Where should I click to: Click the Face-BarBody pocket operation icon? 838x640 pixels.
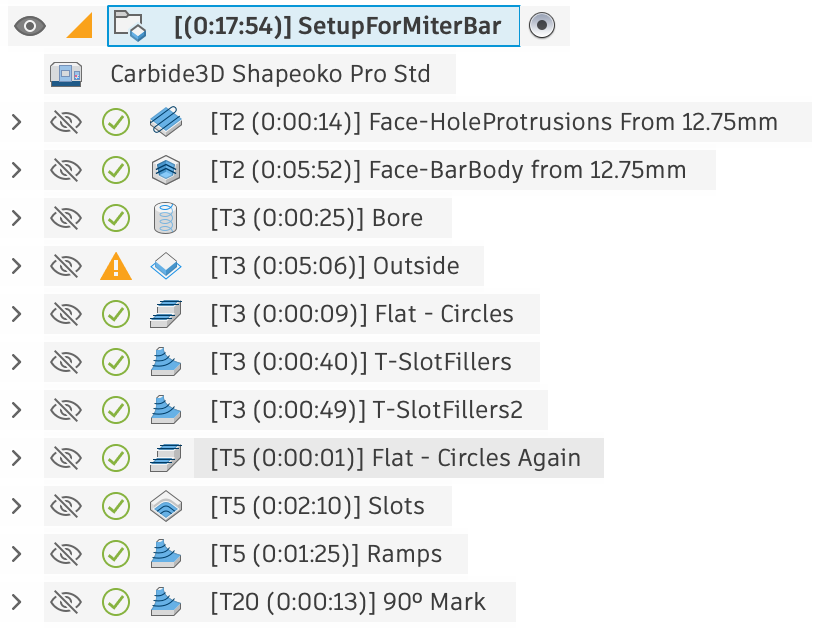point(166,170)
